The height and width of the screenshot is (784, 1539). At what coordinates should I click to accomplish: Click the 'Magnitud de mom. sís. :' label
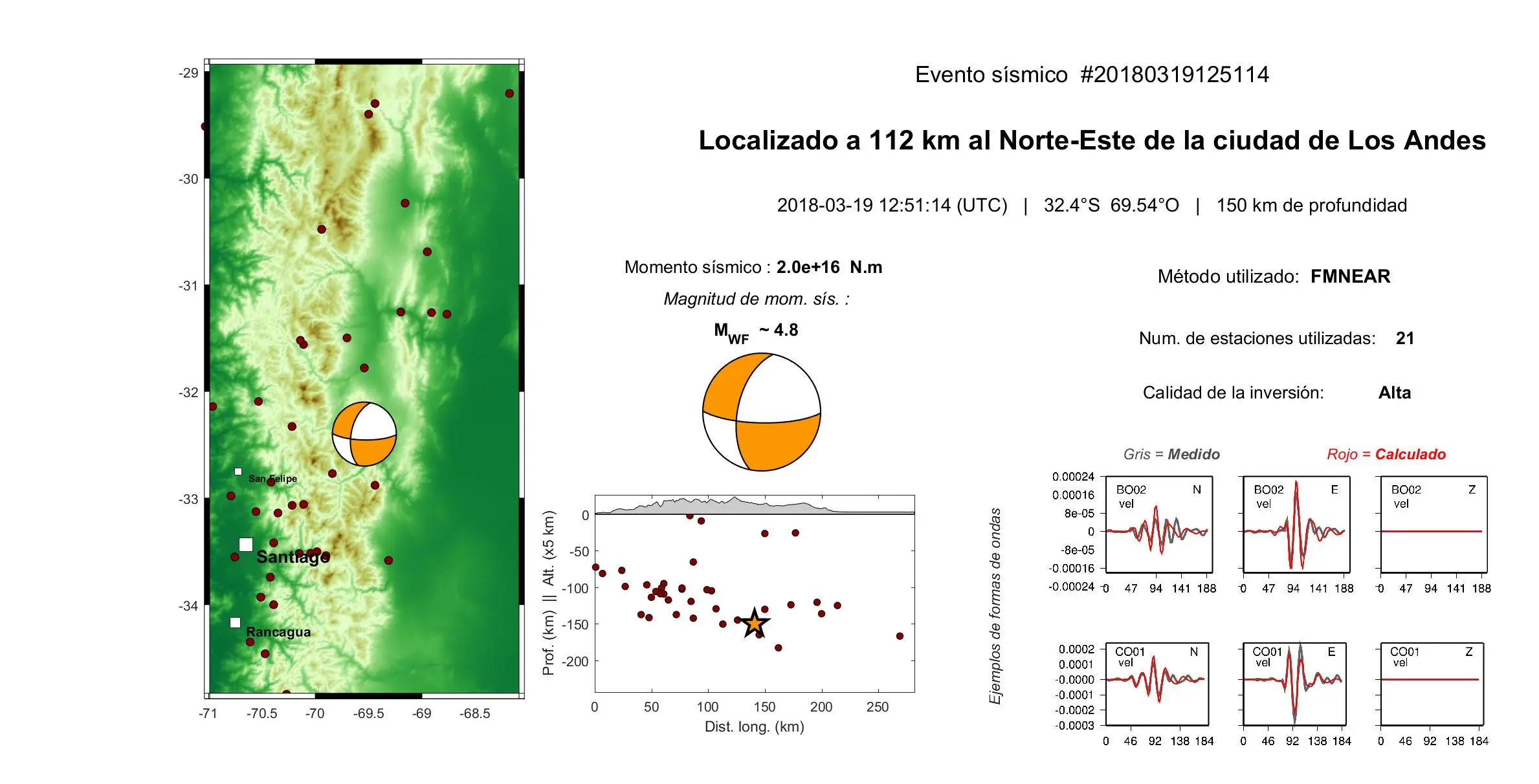pyautogui.click(x=757, y=299)
